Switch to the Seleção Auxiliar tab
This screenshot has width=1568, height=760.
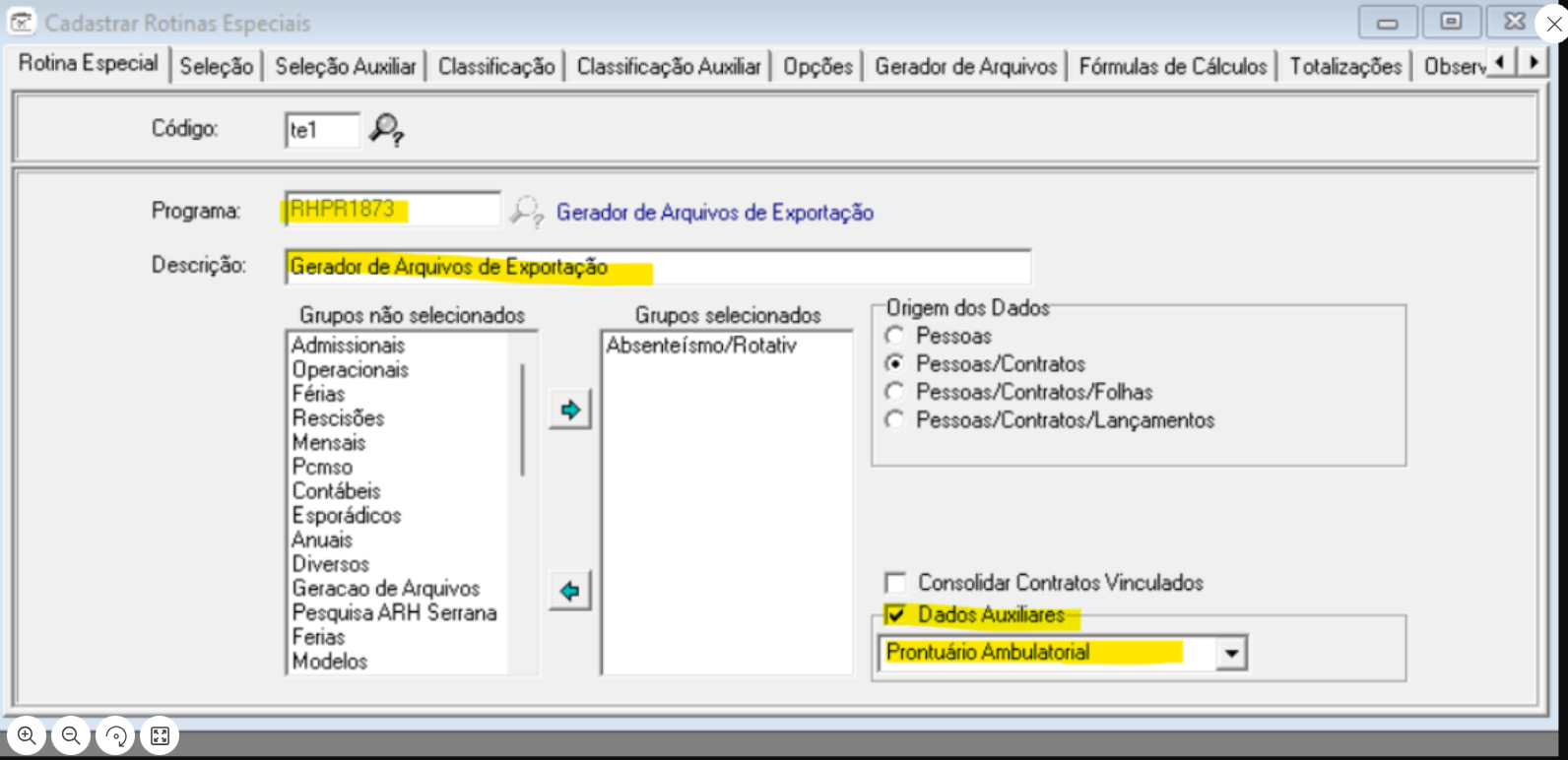[345, 66]
